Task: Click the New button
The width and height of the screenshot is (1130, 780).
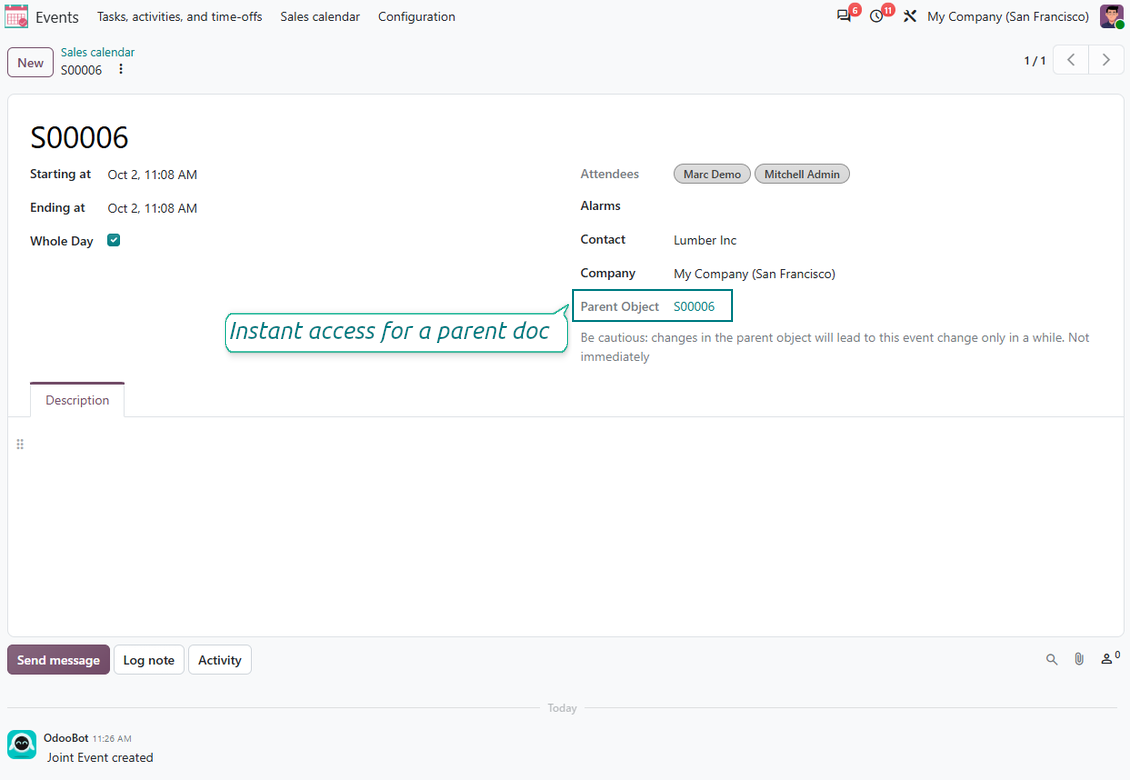Action: click(30, 62)
